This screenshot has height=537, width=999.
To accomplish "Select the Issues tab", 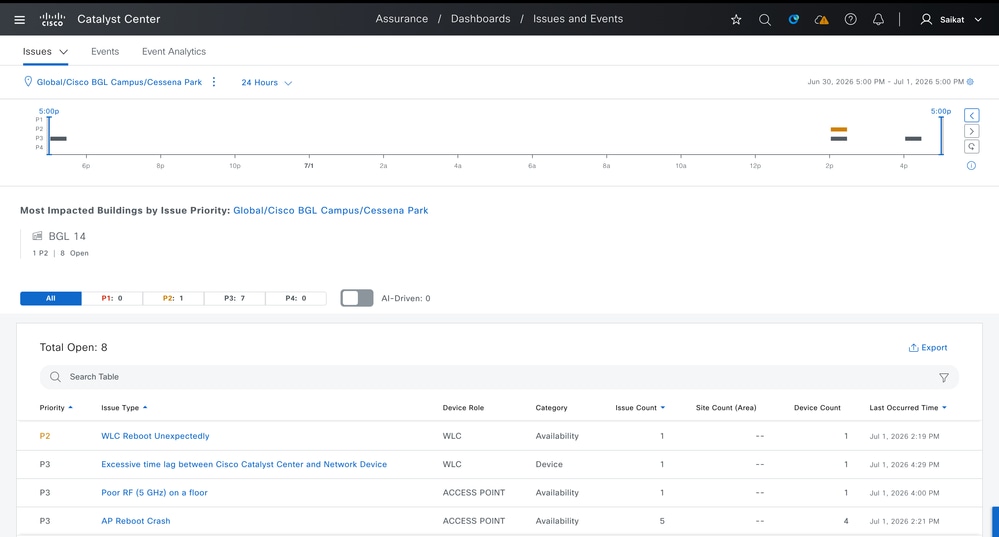I will click(x=37, y=52).
